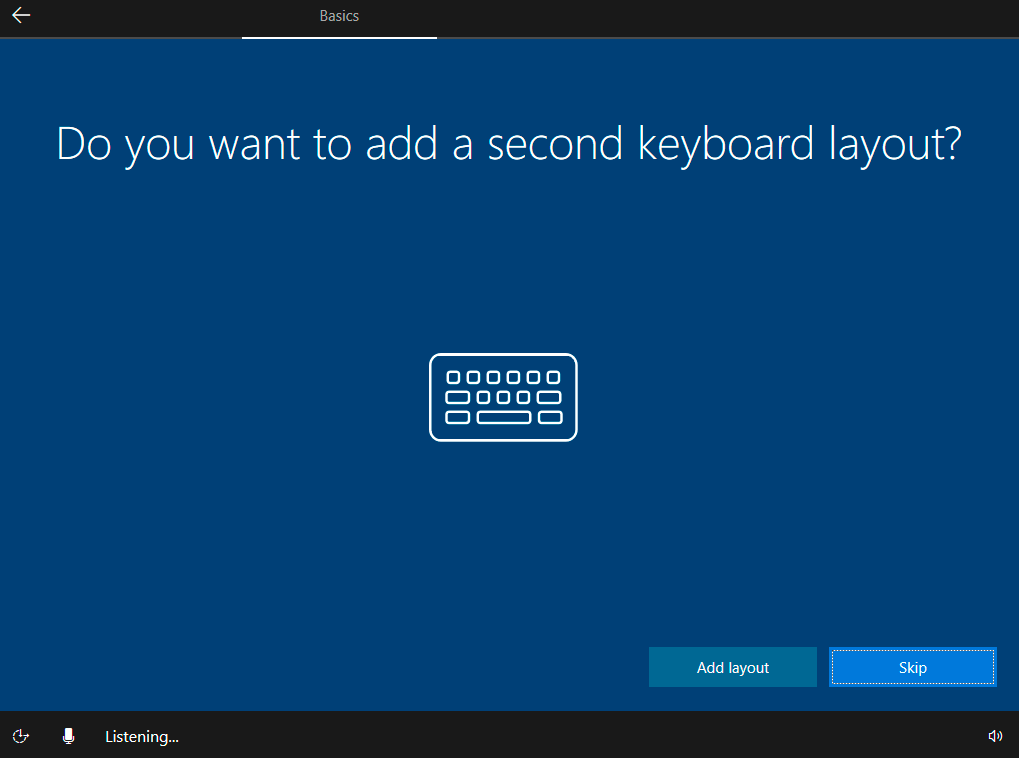Click the Add layout button
Viewport: 1019px width, 758px height.
[732, 667]
